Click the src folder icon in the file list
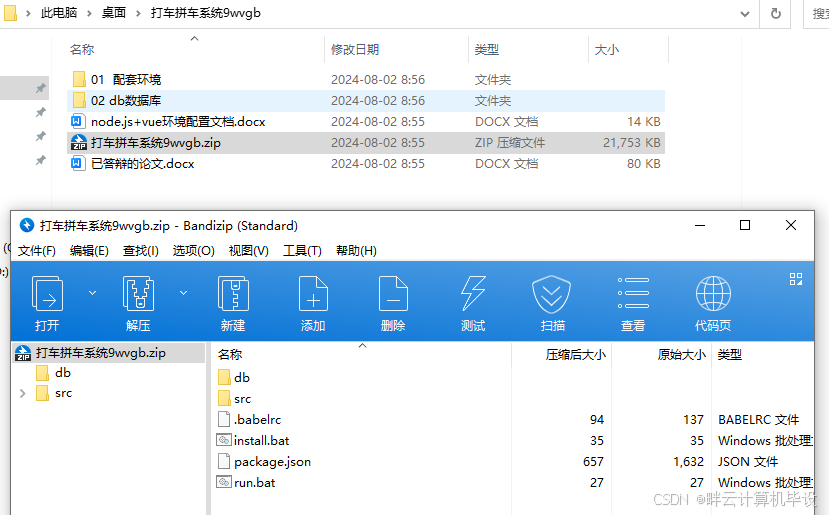This screenshot has width=829, height=515. 224,398
